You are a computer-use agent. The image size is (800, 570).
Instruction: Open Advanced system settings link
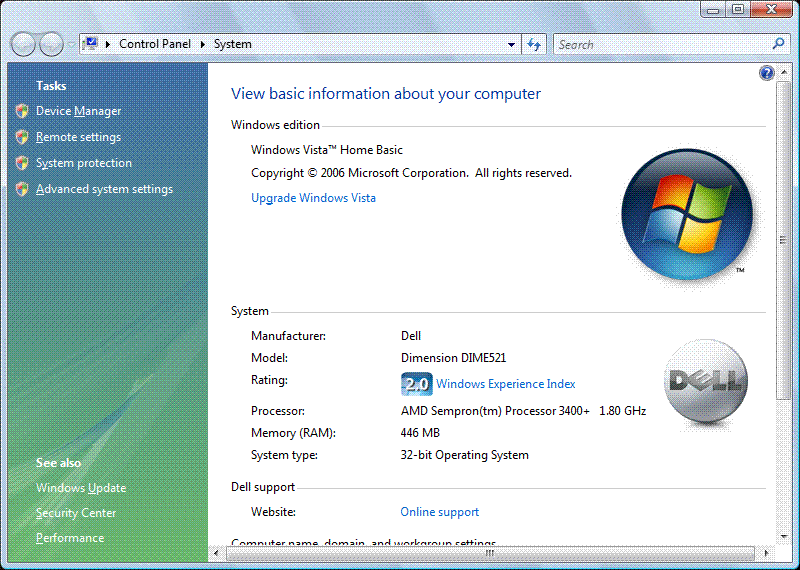click(x=105, y=189)
